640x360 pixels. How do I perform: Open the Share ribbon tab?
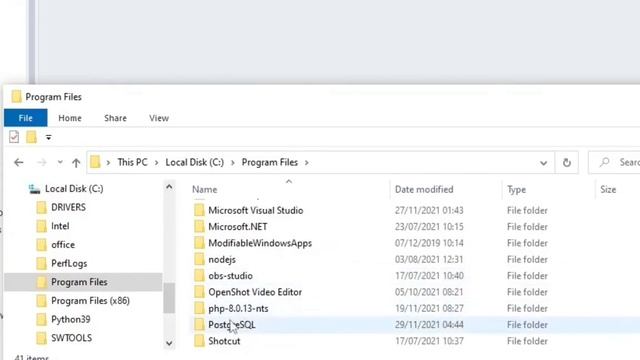[x=115, y=118]
